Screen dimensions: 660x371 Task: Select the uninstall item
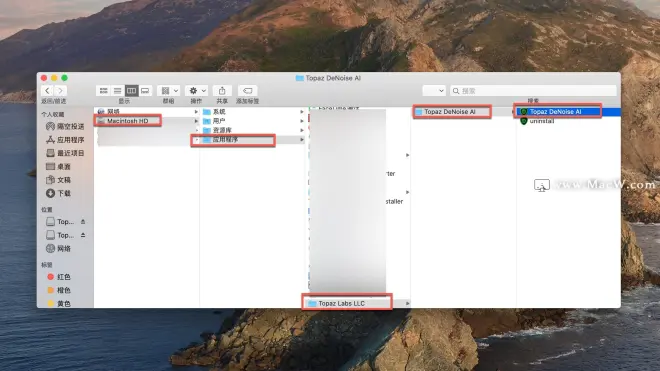click(x=542, y=121)
